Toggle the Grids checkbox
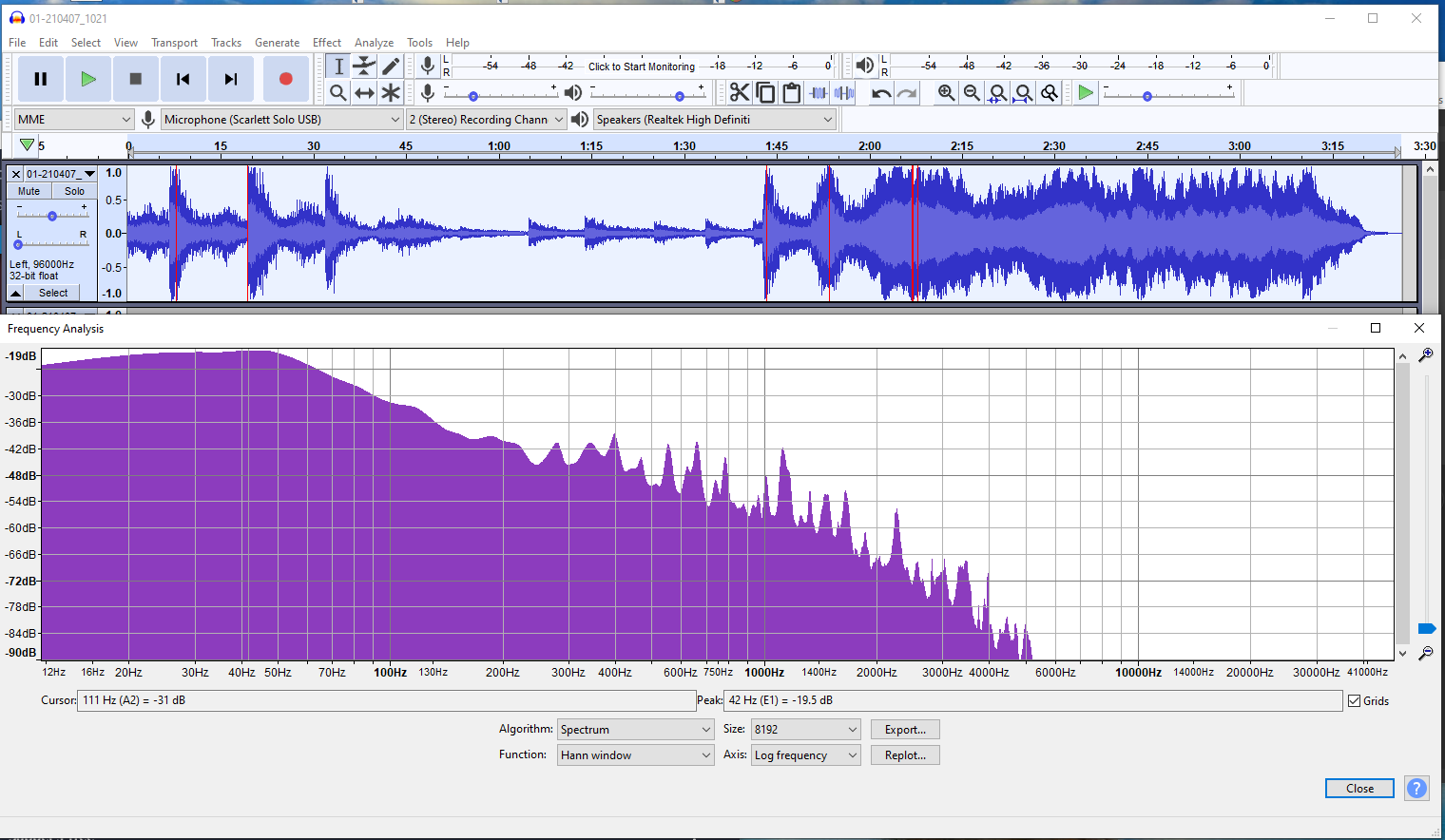 click(x=1354, y=700)
